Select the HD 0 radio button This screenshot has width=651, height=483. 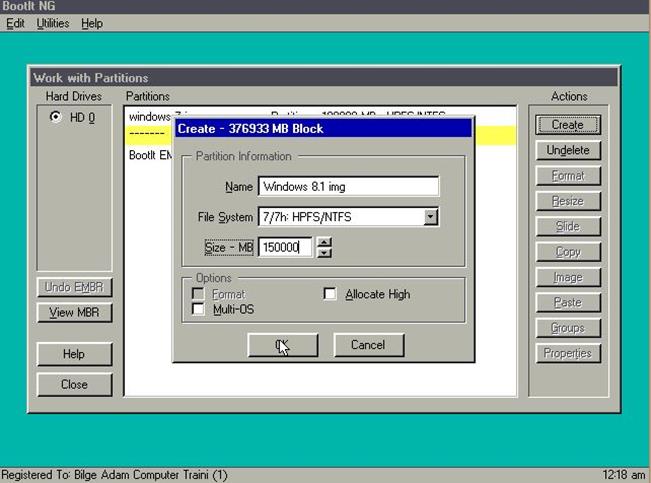[x=55, y=117]
